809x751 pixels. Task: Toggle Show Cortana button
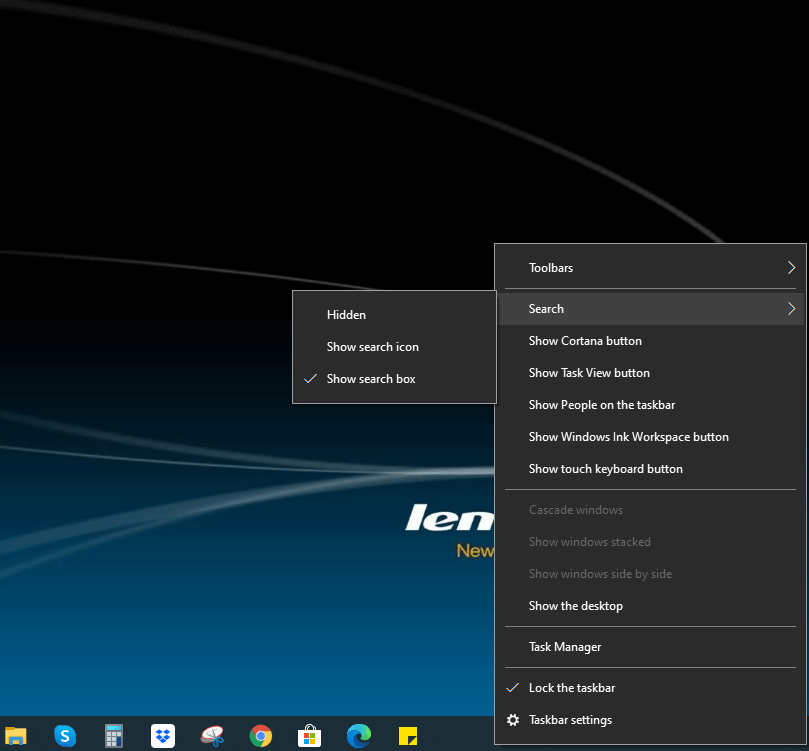coord(650,341)
